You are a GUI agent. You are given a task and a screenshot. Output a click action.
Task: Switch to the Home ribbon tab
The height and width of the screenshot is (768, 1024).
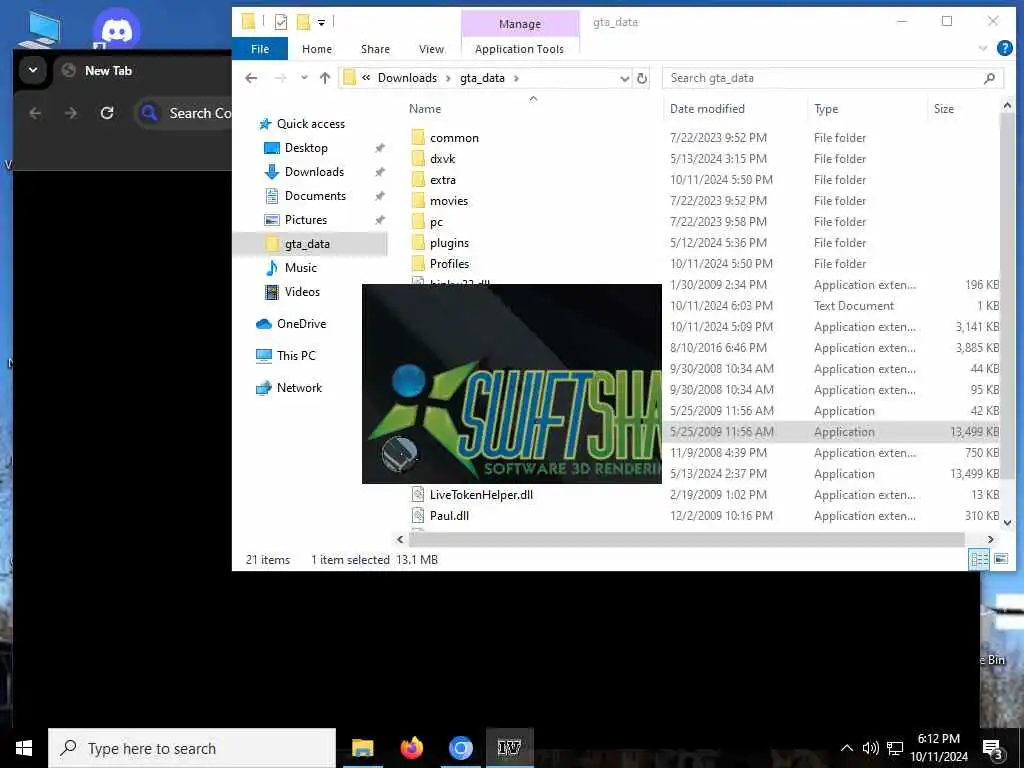[317, 49]
